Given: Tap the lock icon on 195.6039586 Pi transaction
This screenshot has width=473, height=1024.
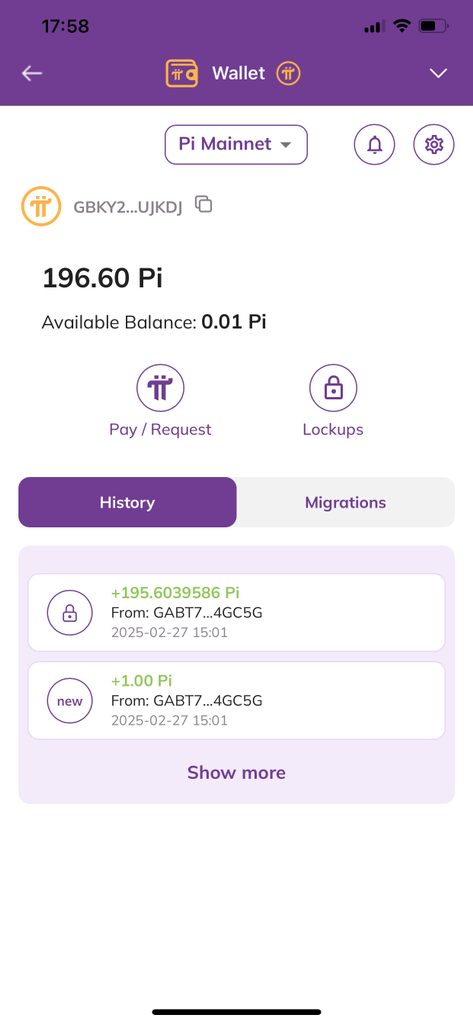Looking at the screenshot, I should click(x=70, y=613).
